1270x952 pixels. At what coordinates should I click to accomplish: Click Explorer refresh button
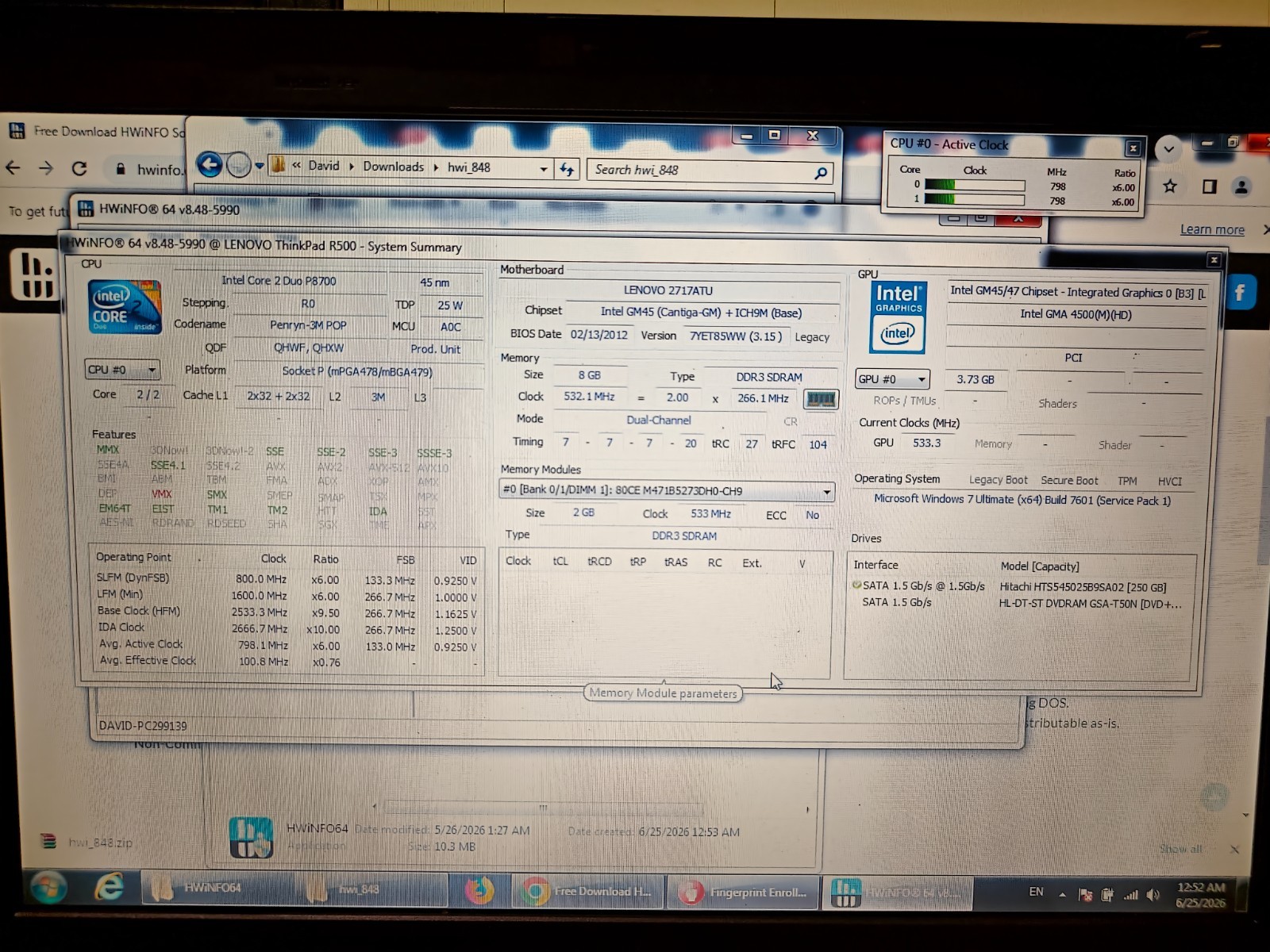(567, 169)
